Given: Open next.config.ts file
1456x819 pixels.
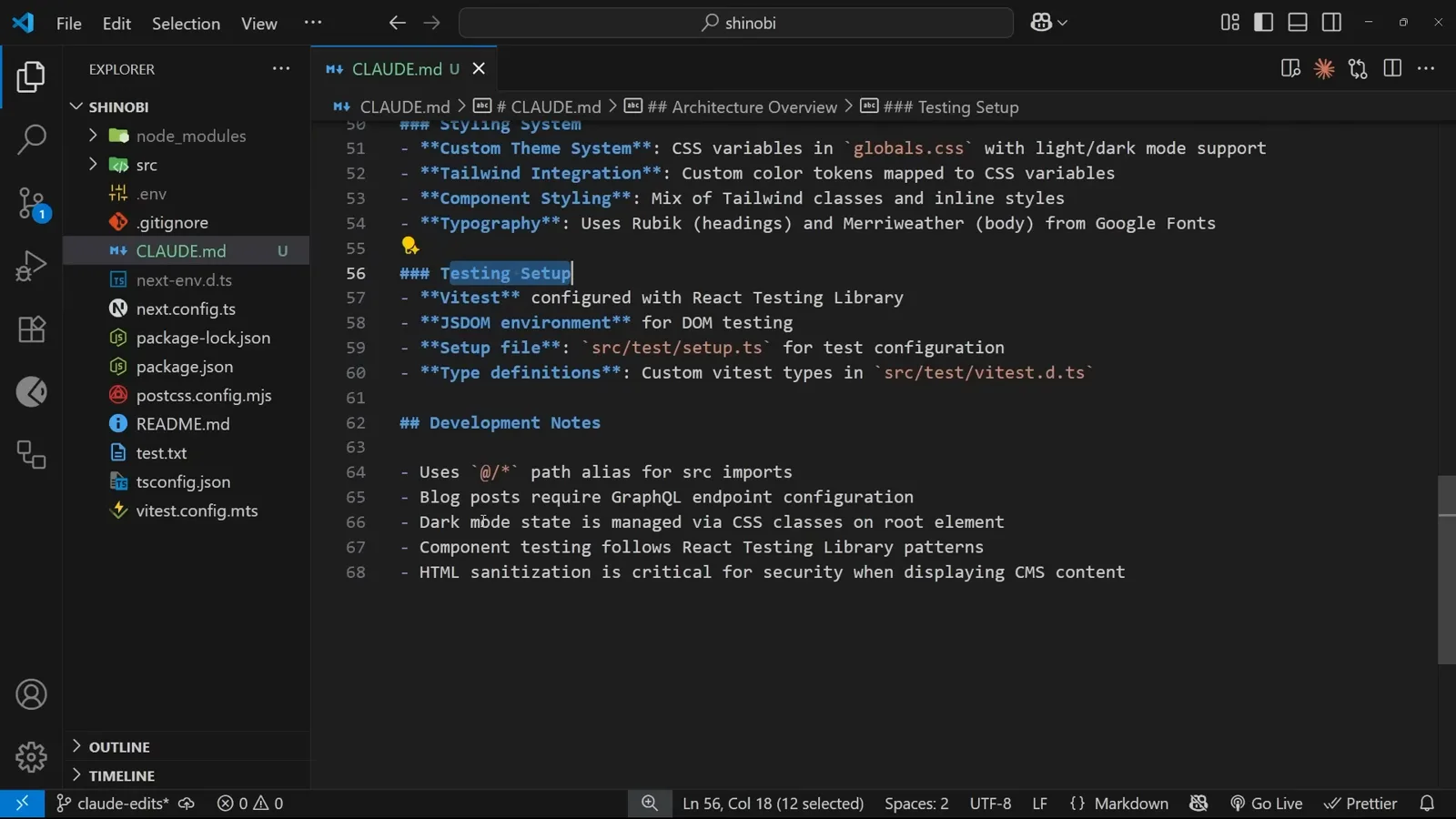Looking at the screenshot, I should click(x=186, y=308).
